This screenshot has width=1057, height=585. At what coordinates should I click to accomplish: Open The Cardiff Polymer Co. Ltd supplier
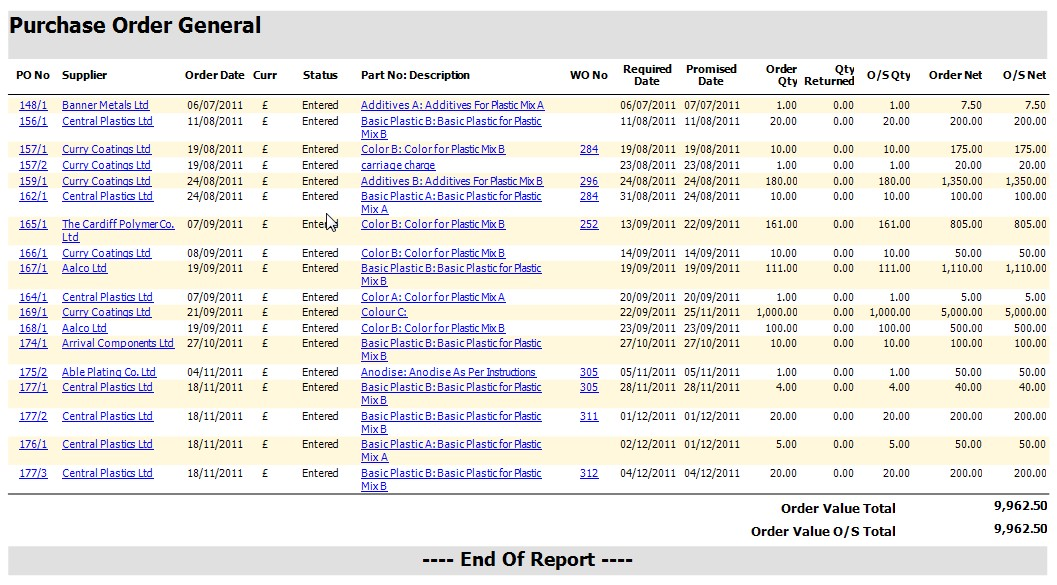click(x=117, y=225)
